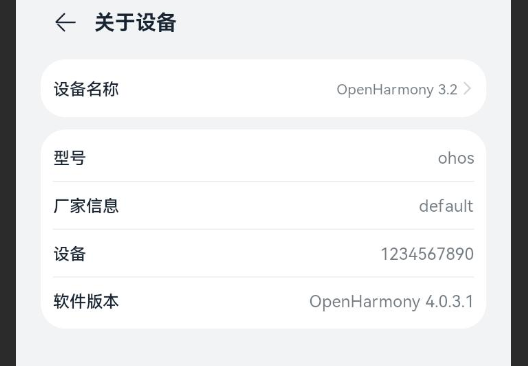
Task: Select the 设备 serial row label
Action: (69, 254)
